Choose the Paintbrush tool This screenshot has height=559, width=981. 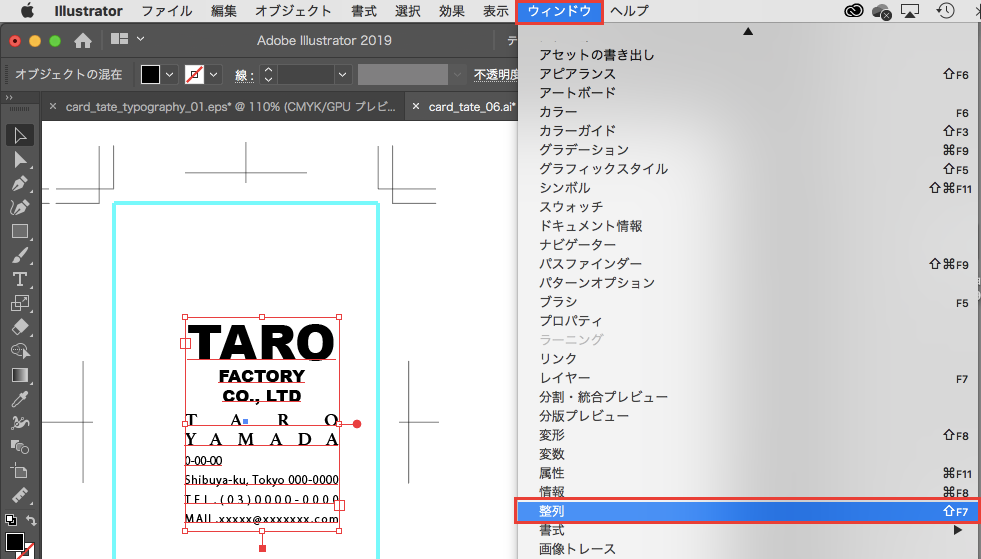click(19, 255)
